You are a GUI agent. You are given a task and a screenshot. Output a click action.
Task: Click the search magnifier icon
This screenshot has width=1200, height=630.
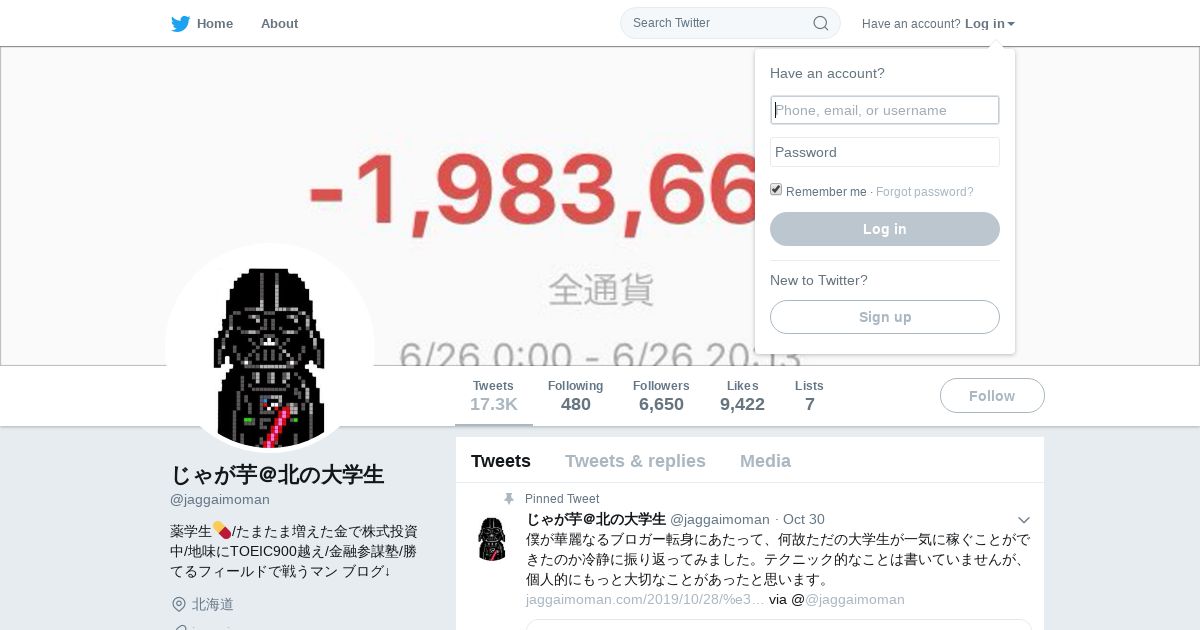[820, 23]
